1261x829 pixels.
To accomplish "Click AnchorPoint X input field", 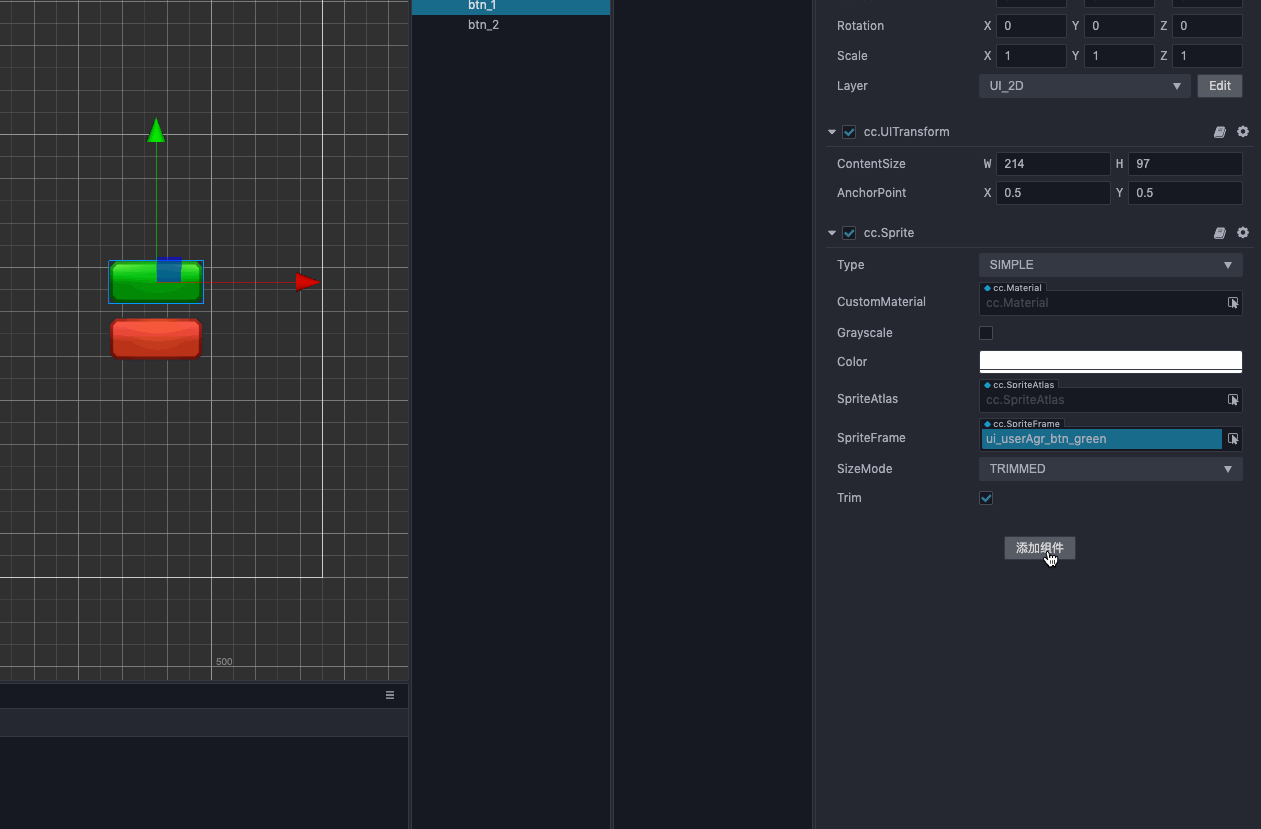I will pos(1053,193).
